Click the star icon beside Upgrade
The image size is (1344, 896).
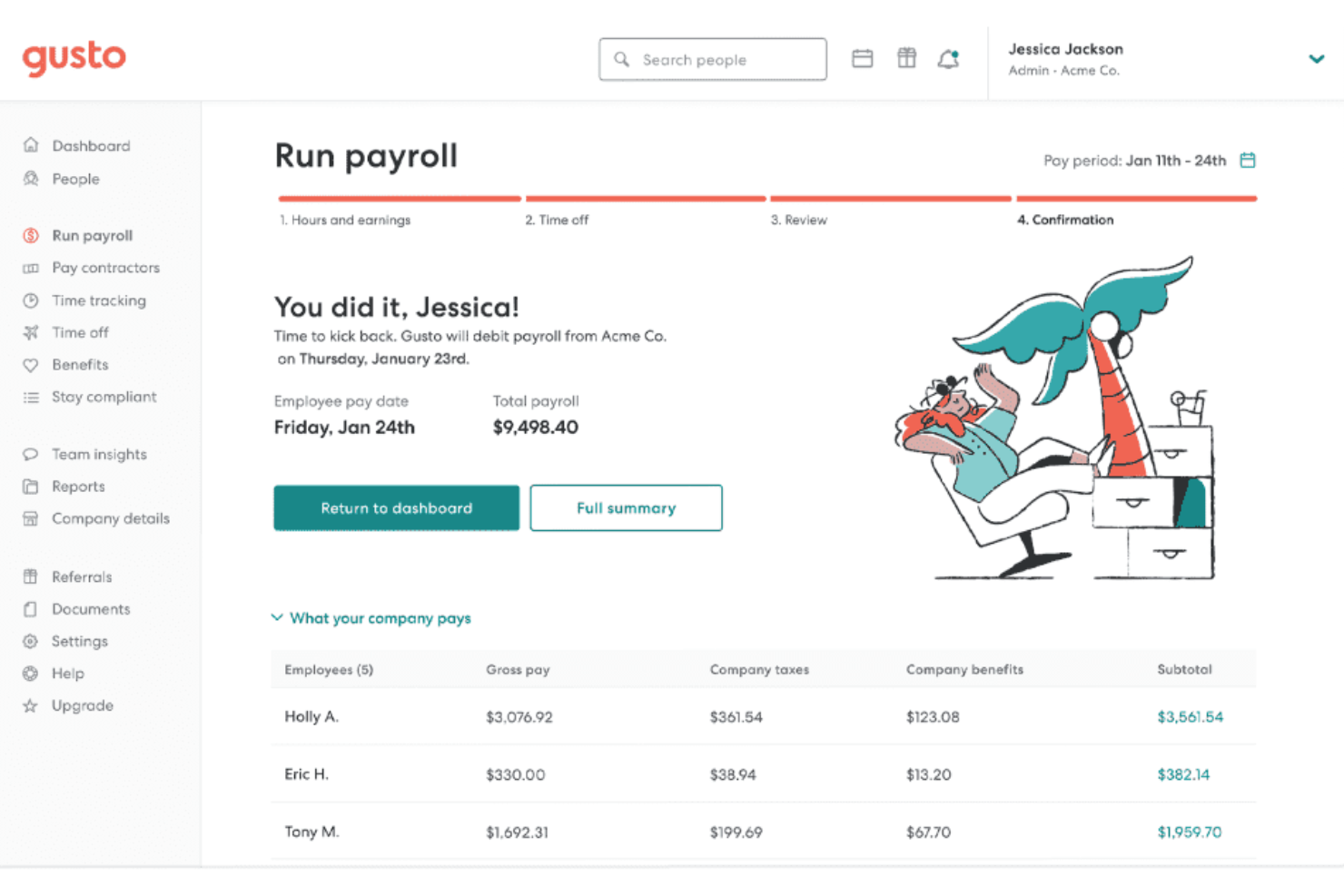click(x=31, y=705)
